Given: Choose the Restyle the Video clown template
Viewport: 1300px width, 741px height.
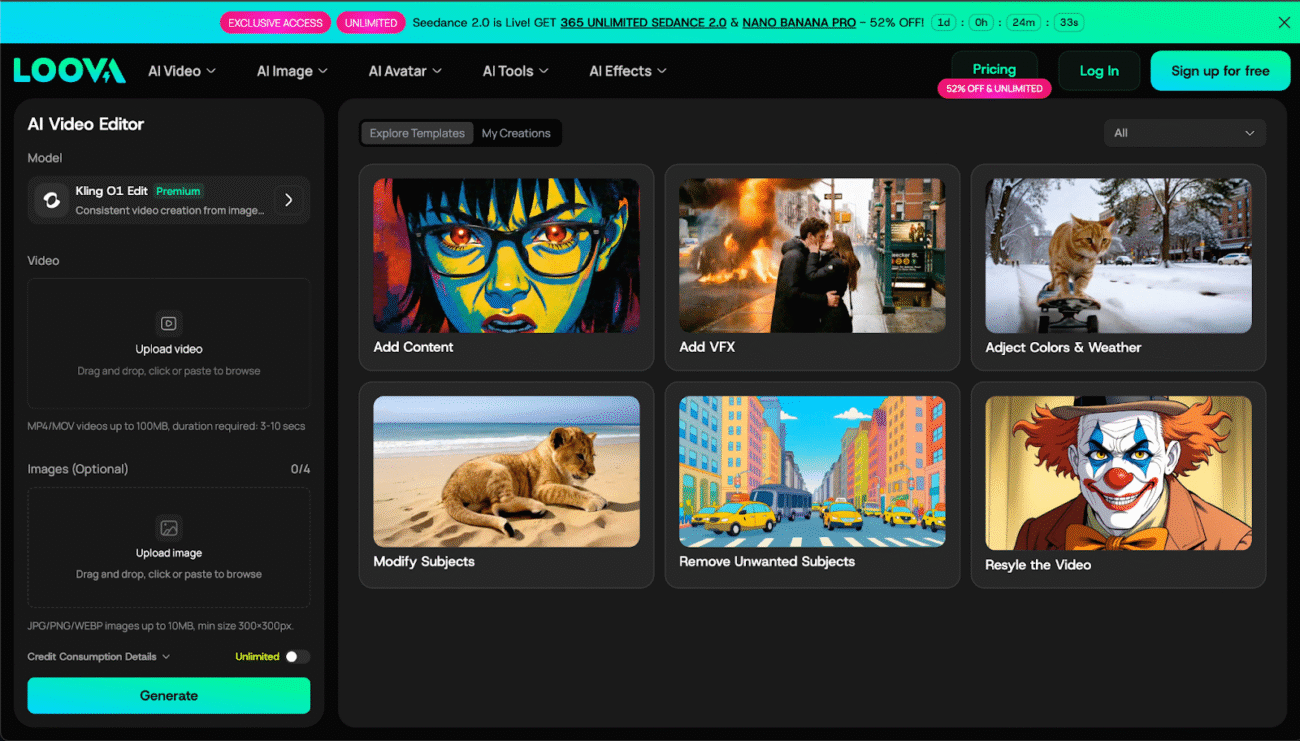Looking at the screenshot, I should click(x=1118, y=473).
